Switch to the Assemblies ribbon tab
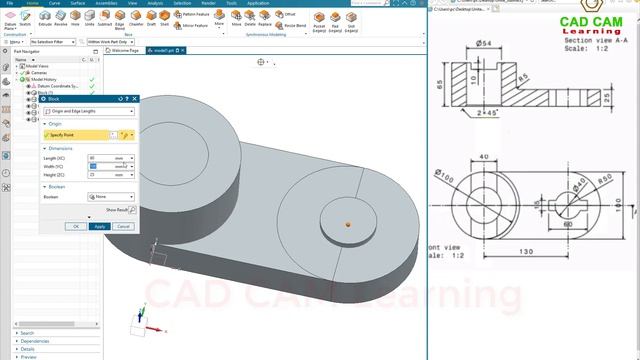Viewport: 640px width, 360px height. click(x=106, y=3)
